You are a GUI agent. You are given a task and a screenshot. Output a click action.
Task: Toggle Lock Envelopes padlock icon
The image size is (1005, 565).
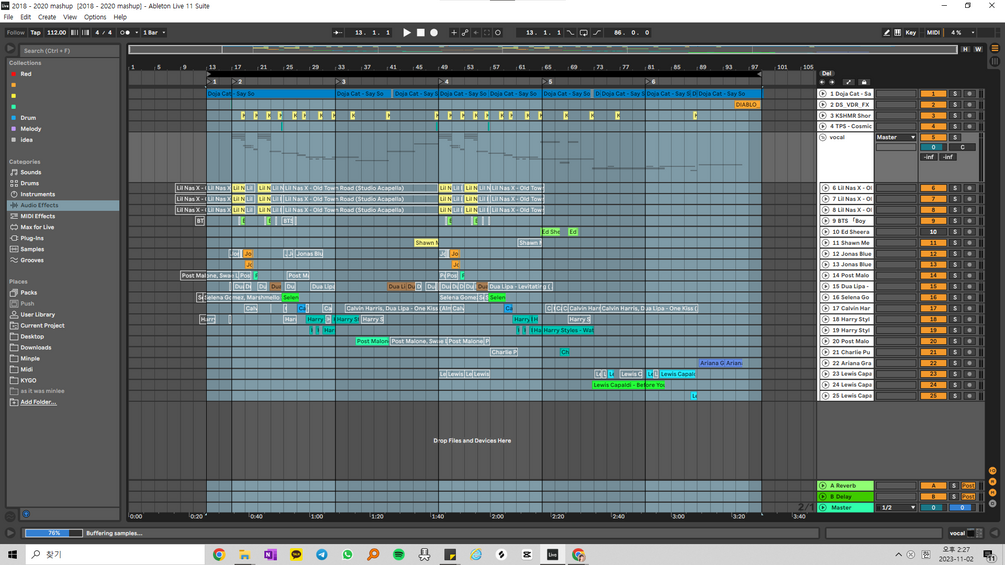click(864, 82)
